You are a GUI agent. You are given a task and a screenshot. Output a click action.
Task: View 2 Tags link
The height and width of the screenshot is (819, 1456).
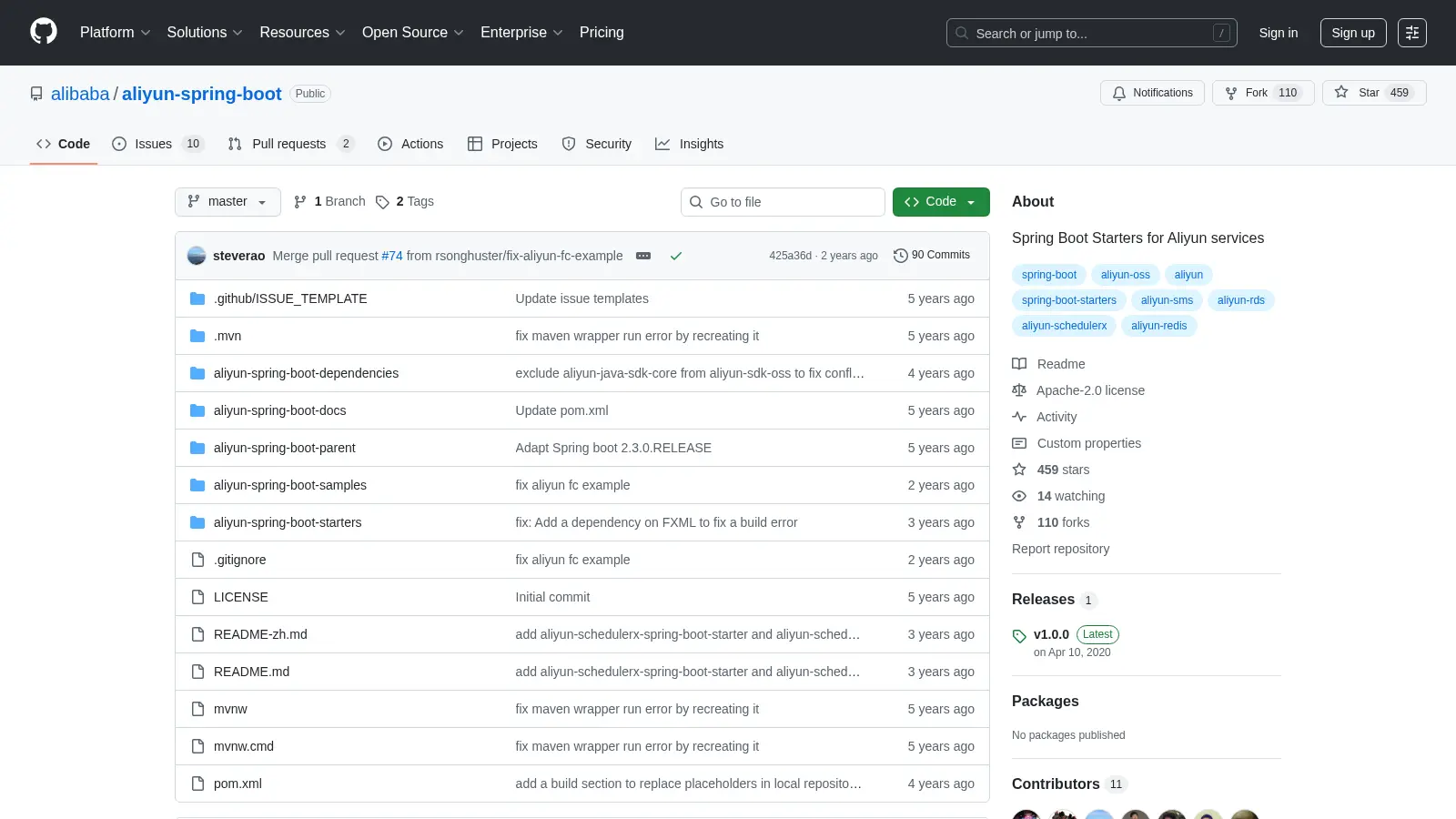coord(405,201)
